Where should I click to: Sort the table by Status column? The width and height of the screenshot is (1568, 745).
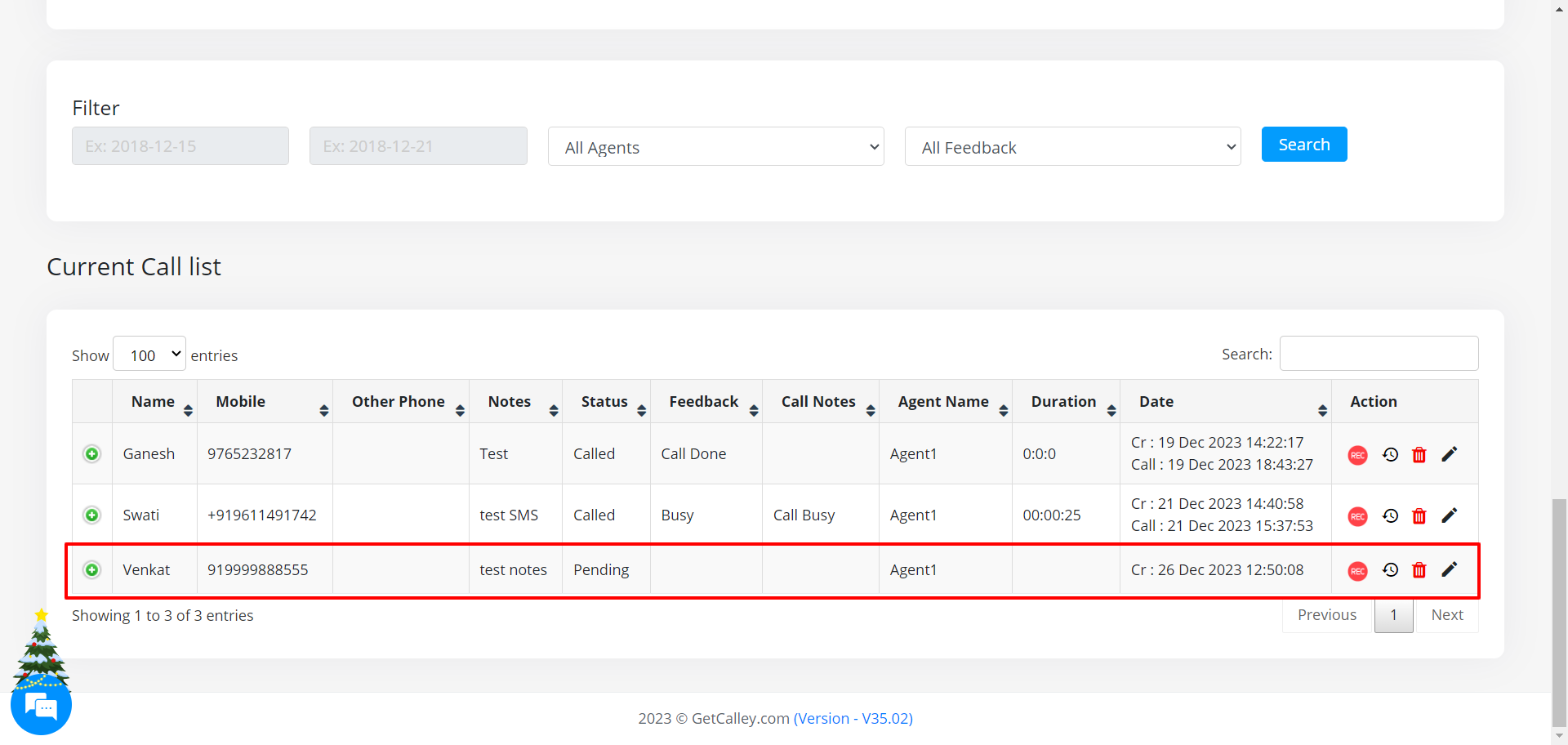click(x=605, y=402)
